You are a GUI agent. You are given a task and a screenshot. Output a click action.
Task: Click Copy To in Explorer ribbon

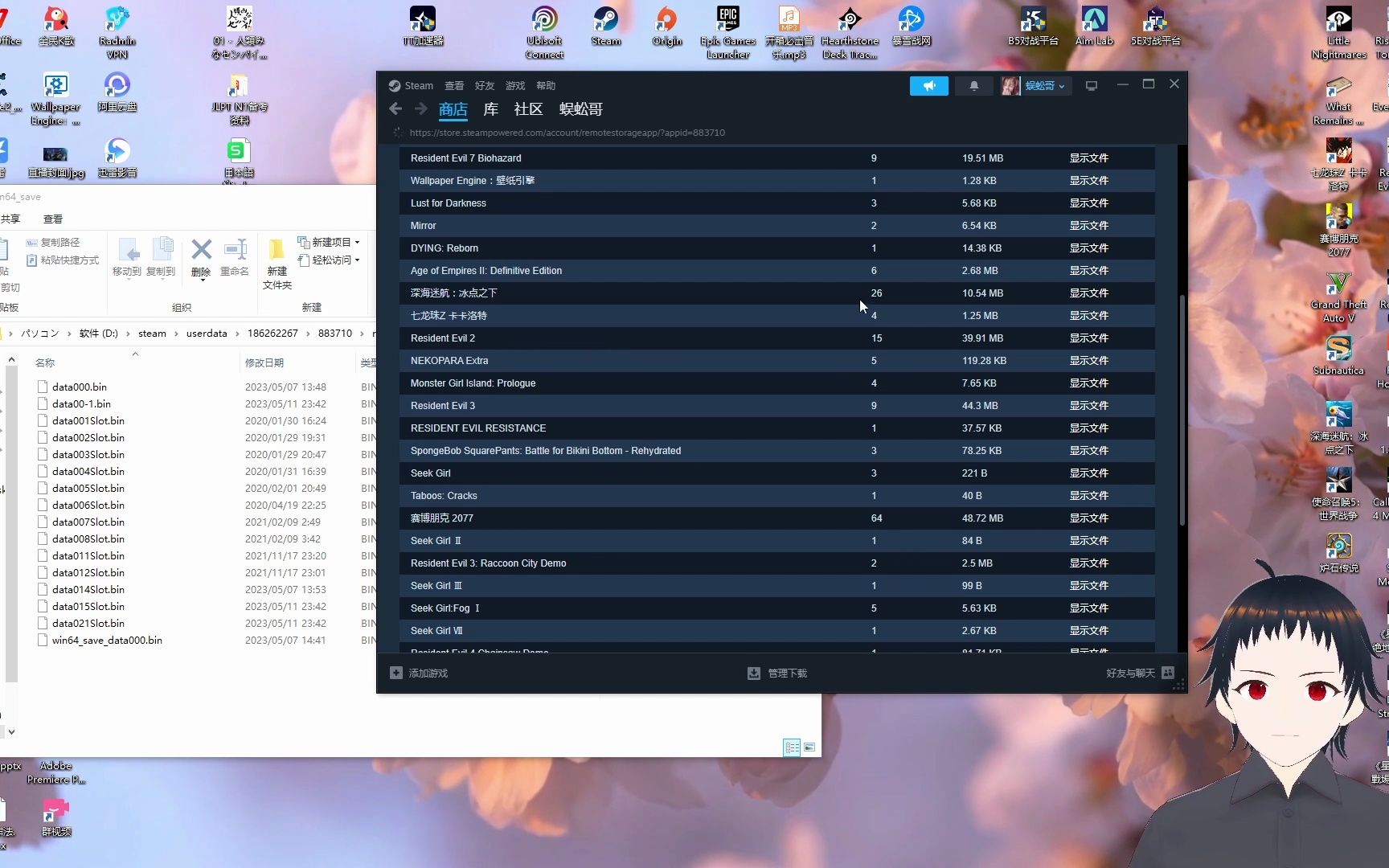point(162,258)
